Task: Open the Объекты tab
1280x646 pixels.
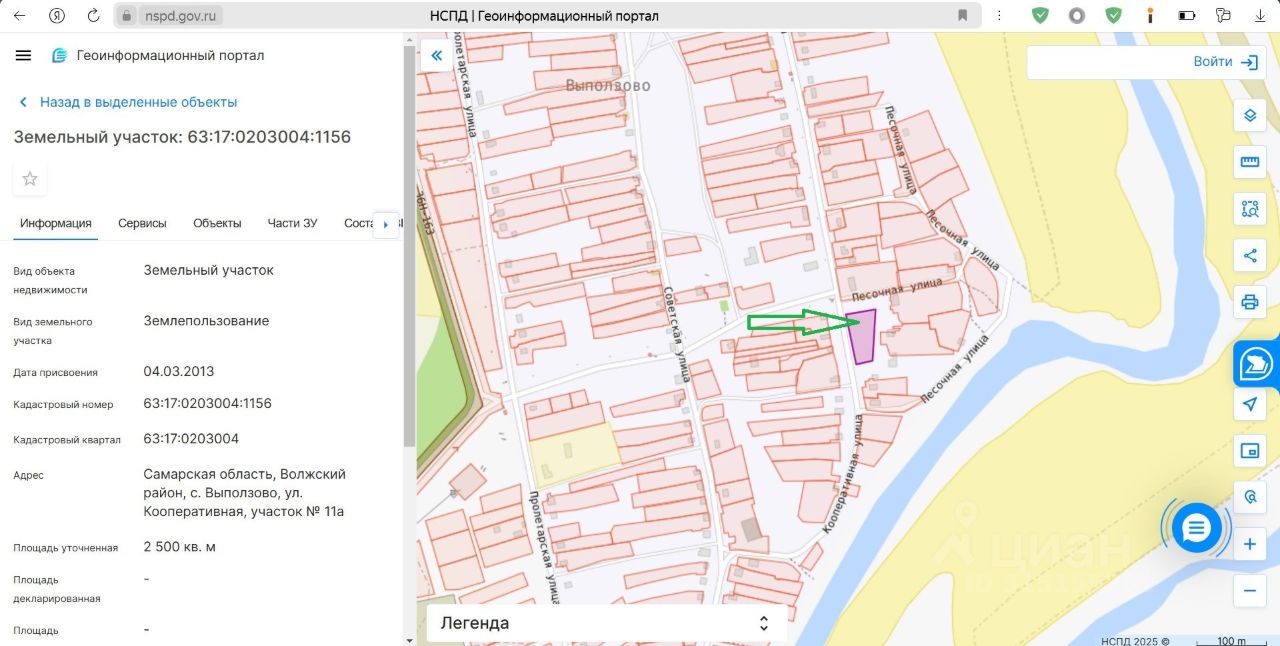Action: click(217, 223)
